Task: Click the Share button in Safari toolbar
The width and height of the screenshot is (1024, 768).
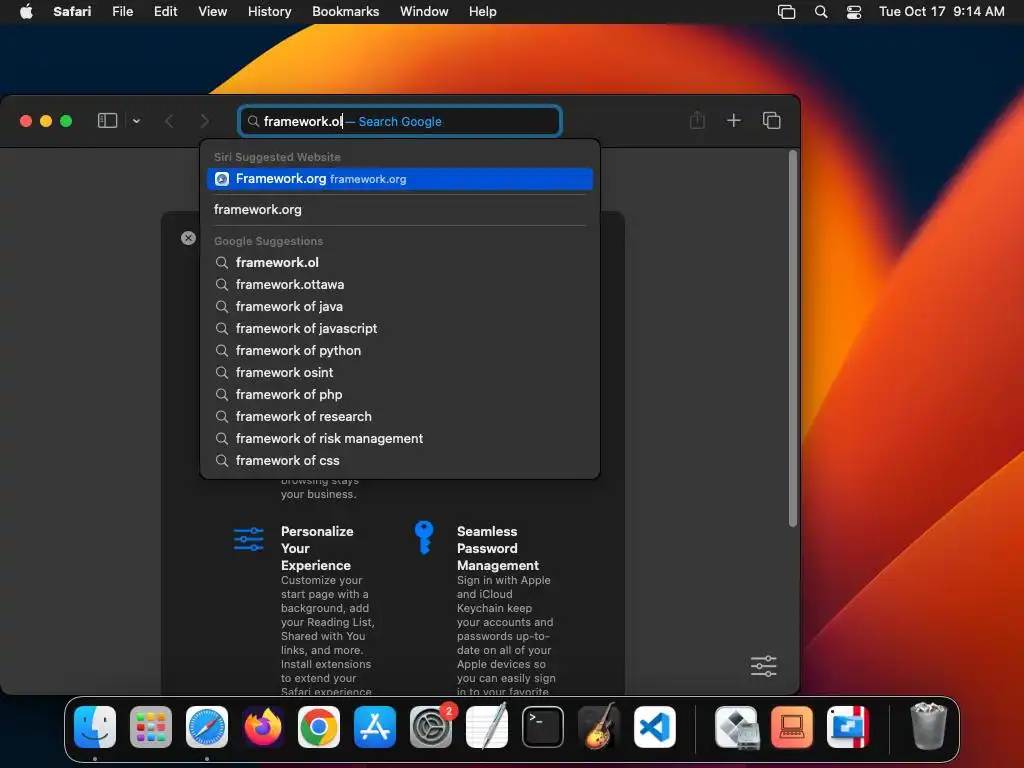Action: point(697,120)
